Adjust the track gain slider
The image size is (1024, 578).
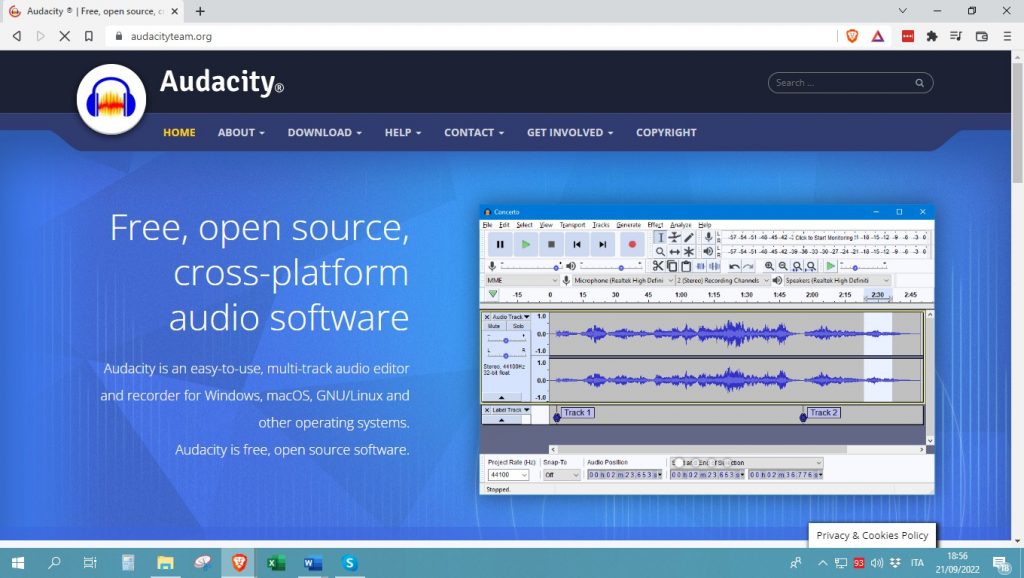tap(506, 341)
